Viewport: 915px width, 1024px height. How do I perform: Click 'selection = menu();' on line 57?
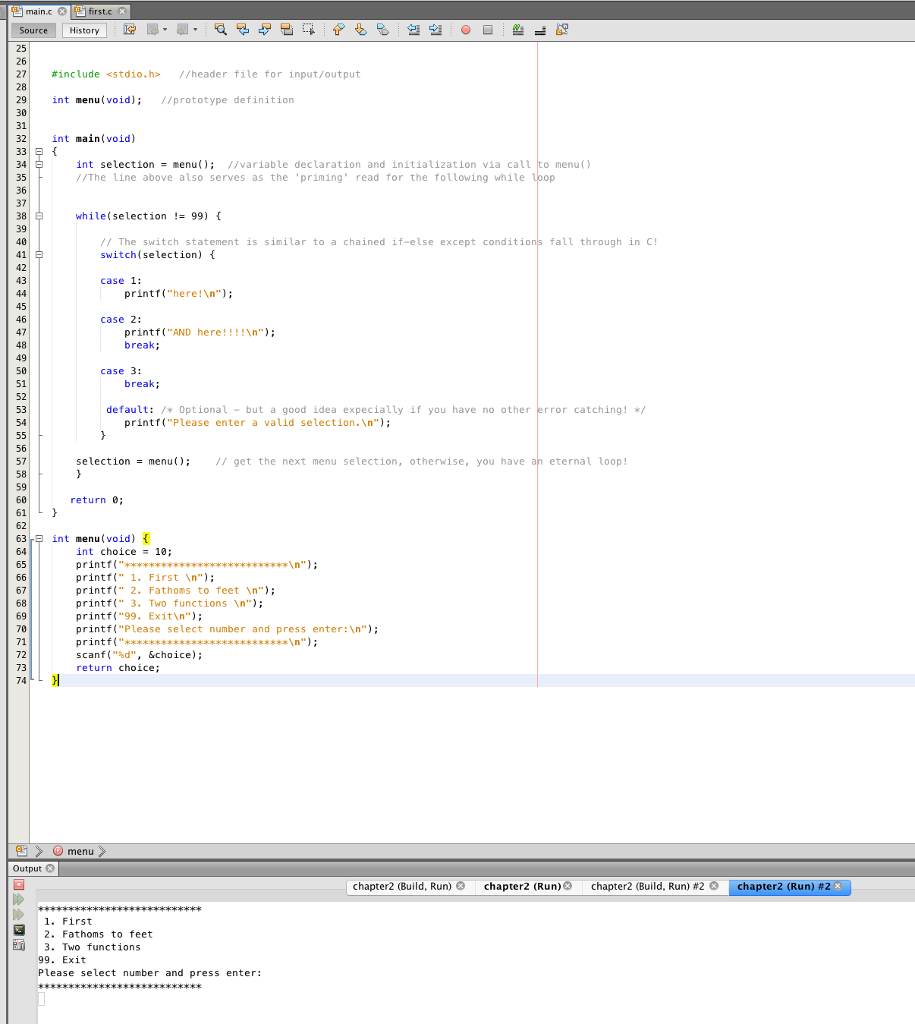(133, 461)
